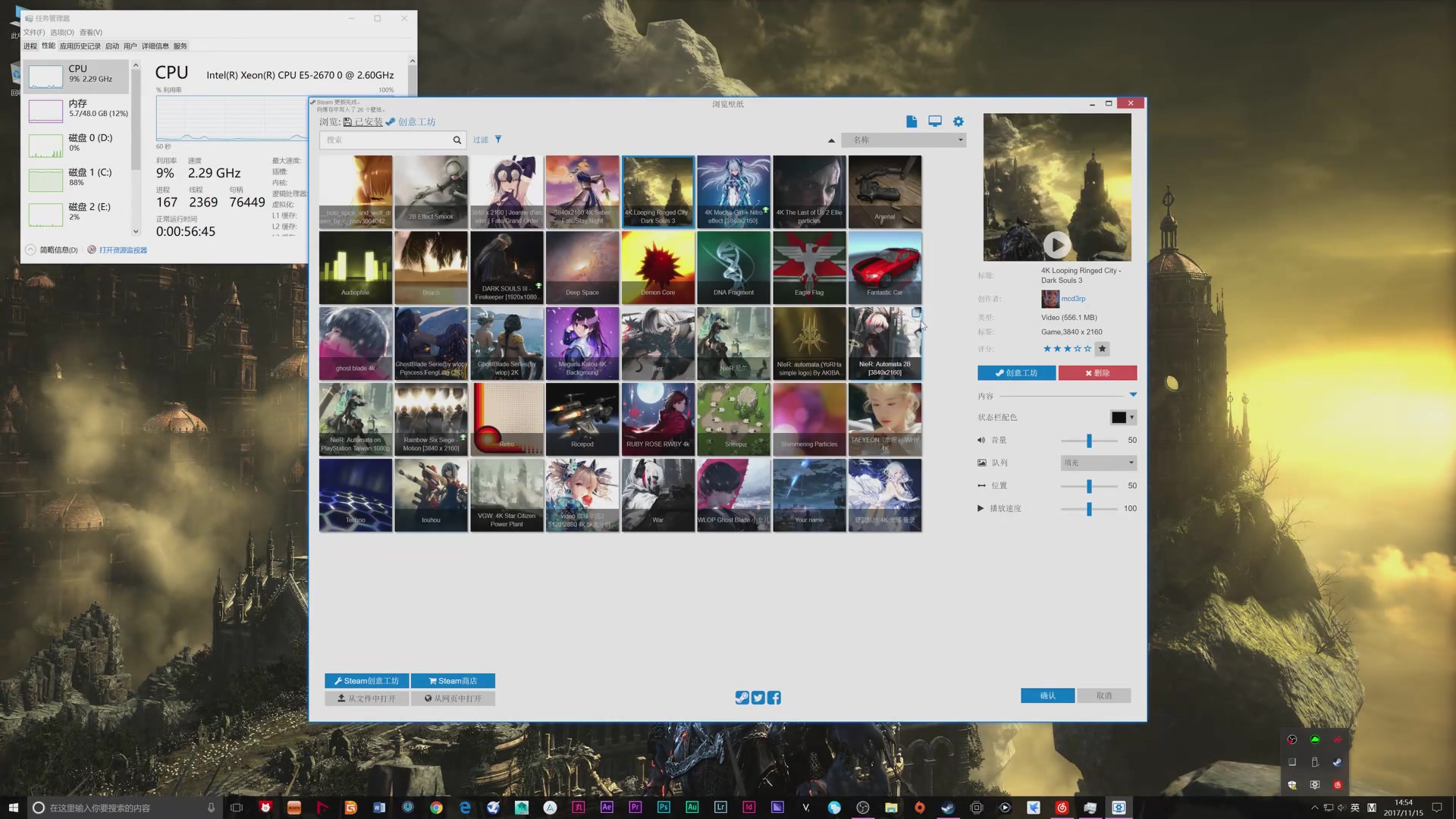Toggle ascending sort order arrow
Screen dimensions: 1456x819
(x=831, y=140)
